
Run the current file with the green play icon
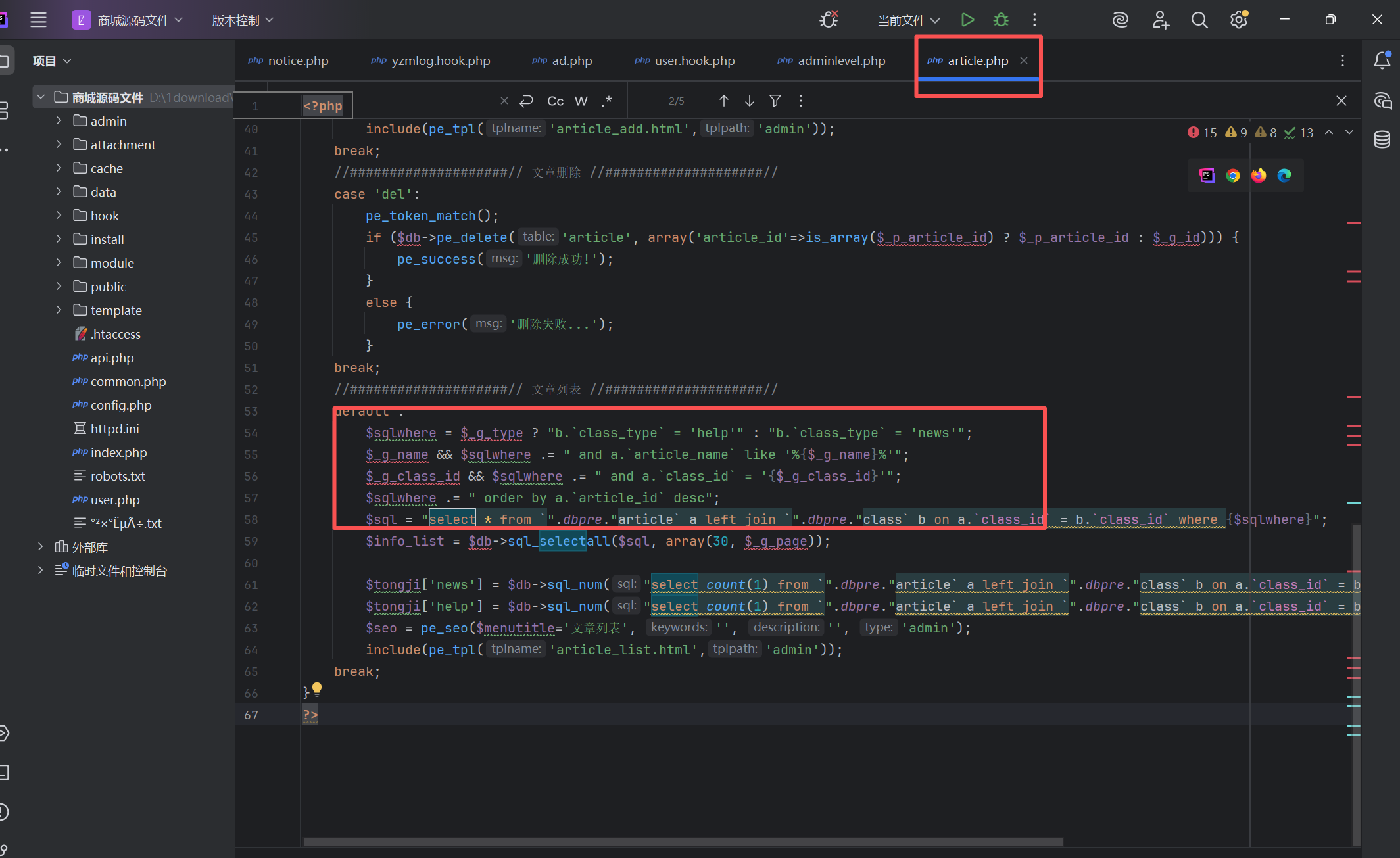coord(967,20)
